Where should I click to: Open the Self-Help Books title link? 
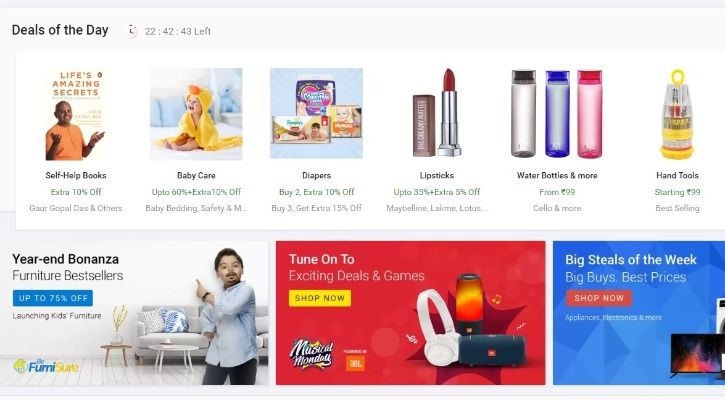pos(76,175)
